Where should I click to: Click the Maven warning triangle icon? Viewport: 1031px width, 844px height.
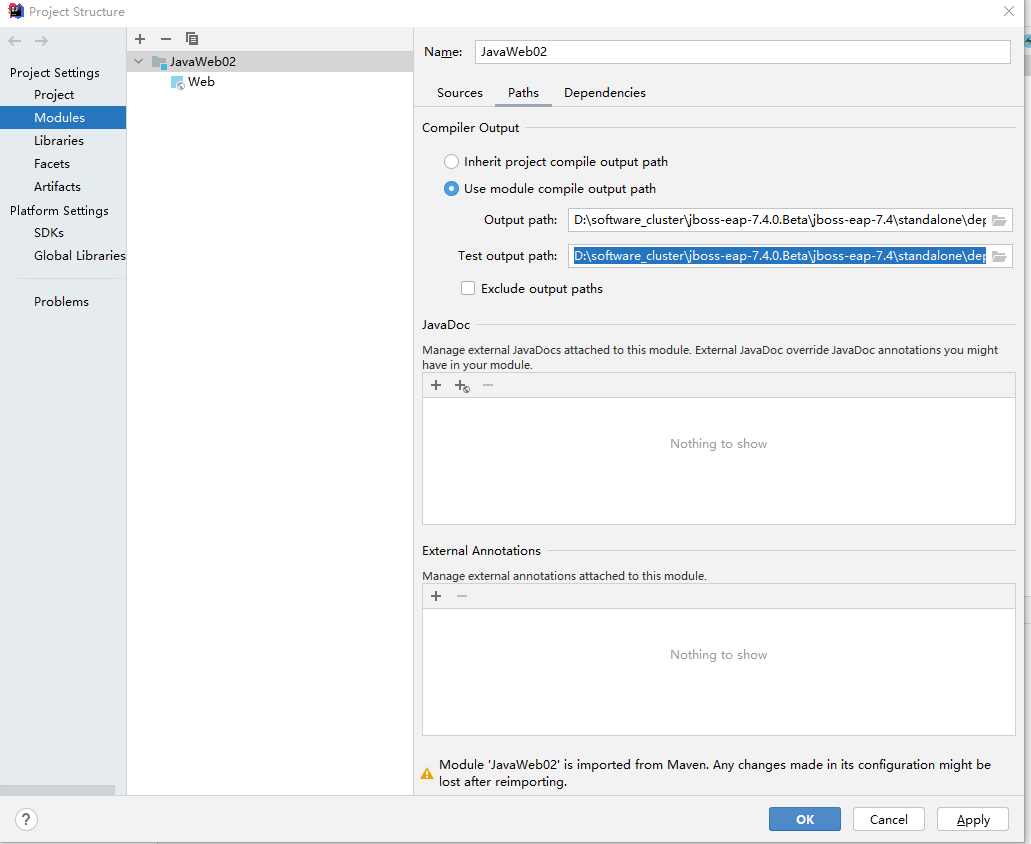pyautogui.click(x=427, y=774)
